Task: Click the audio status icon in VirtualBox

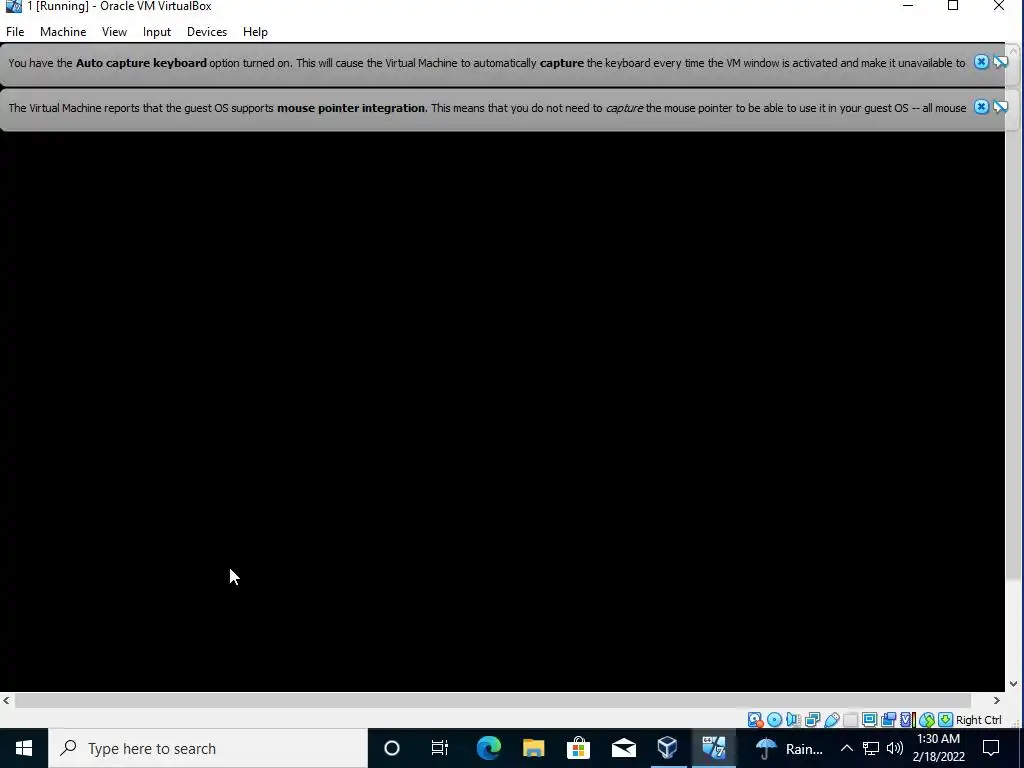Action: (x=793, y=720)
